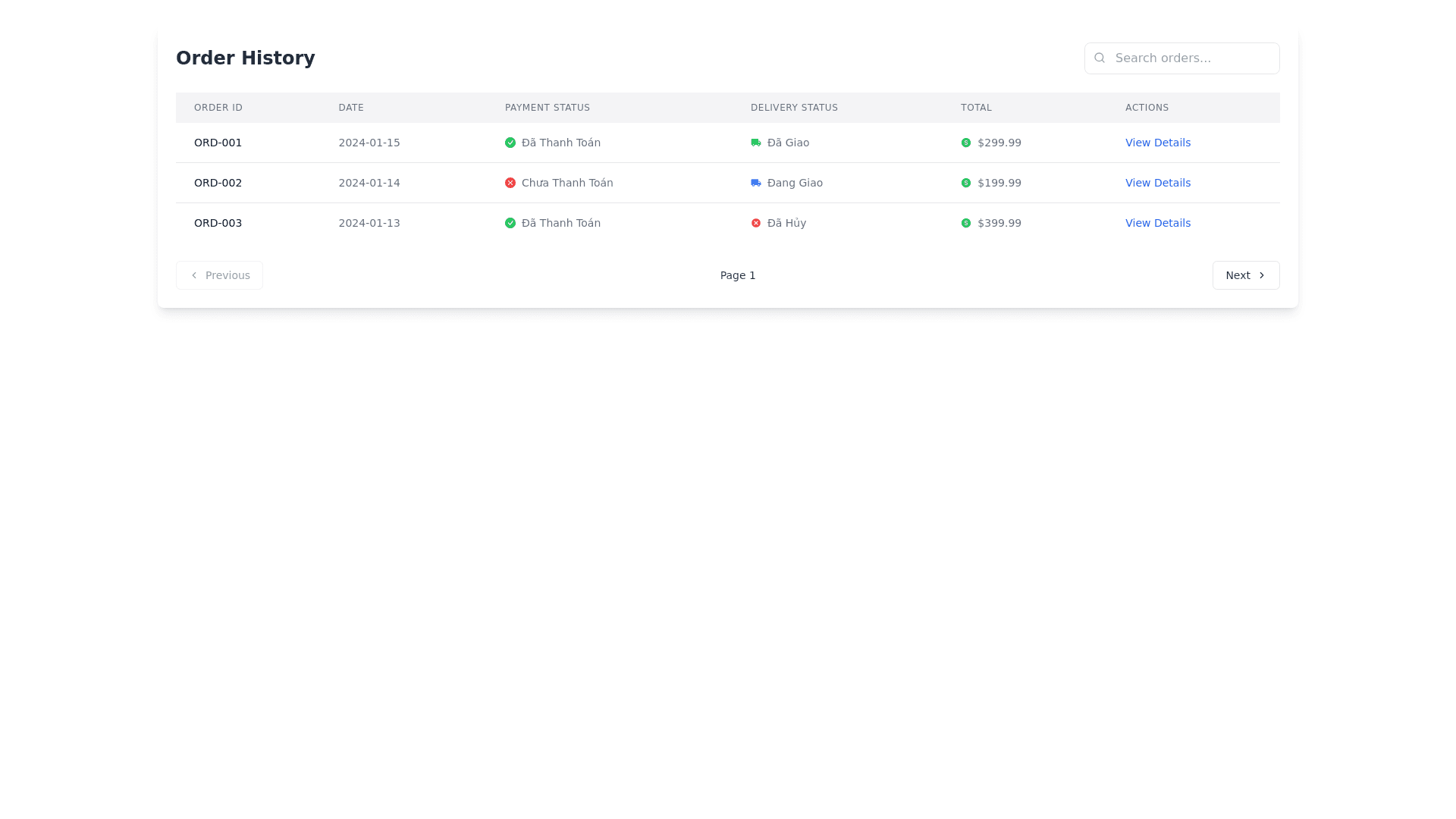
Task: Click the Total column header
Action: [976, 108]
